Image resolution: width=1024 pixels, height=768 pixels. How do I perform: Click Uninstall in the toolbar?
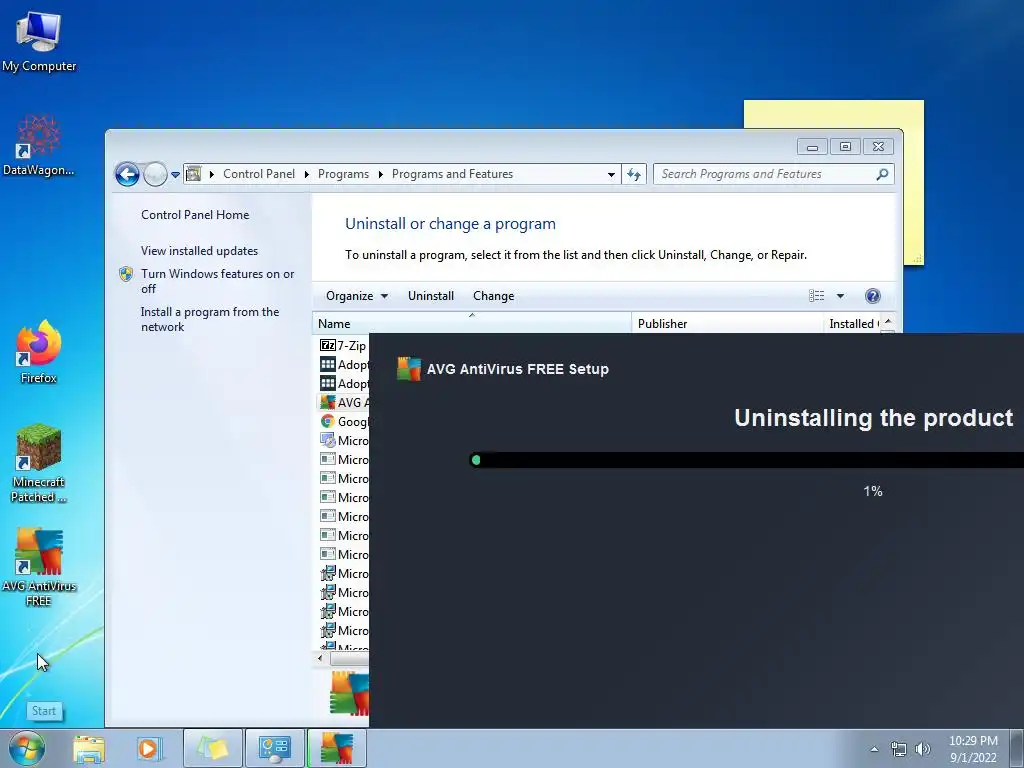pyautogui.click(x=430, y=296)
